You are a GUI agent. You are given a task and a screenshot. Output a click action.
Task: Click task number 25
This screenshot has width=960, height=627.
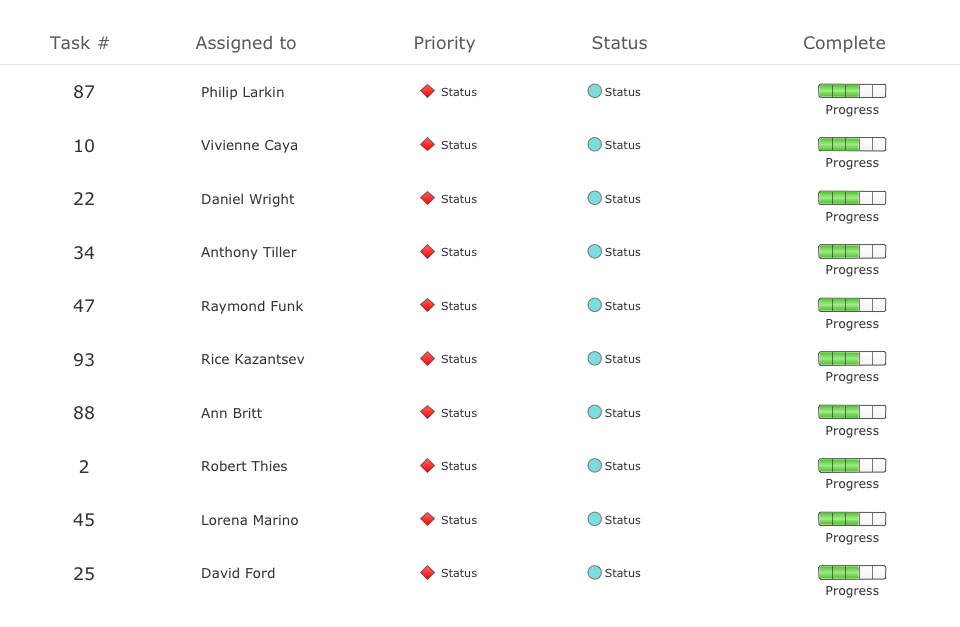coord(84,573)
